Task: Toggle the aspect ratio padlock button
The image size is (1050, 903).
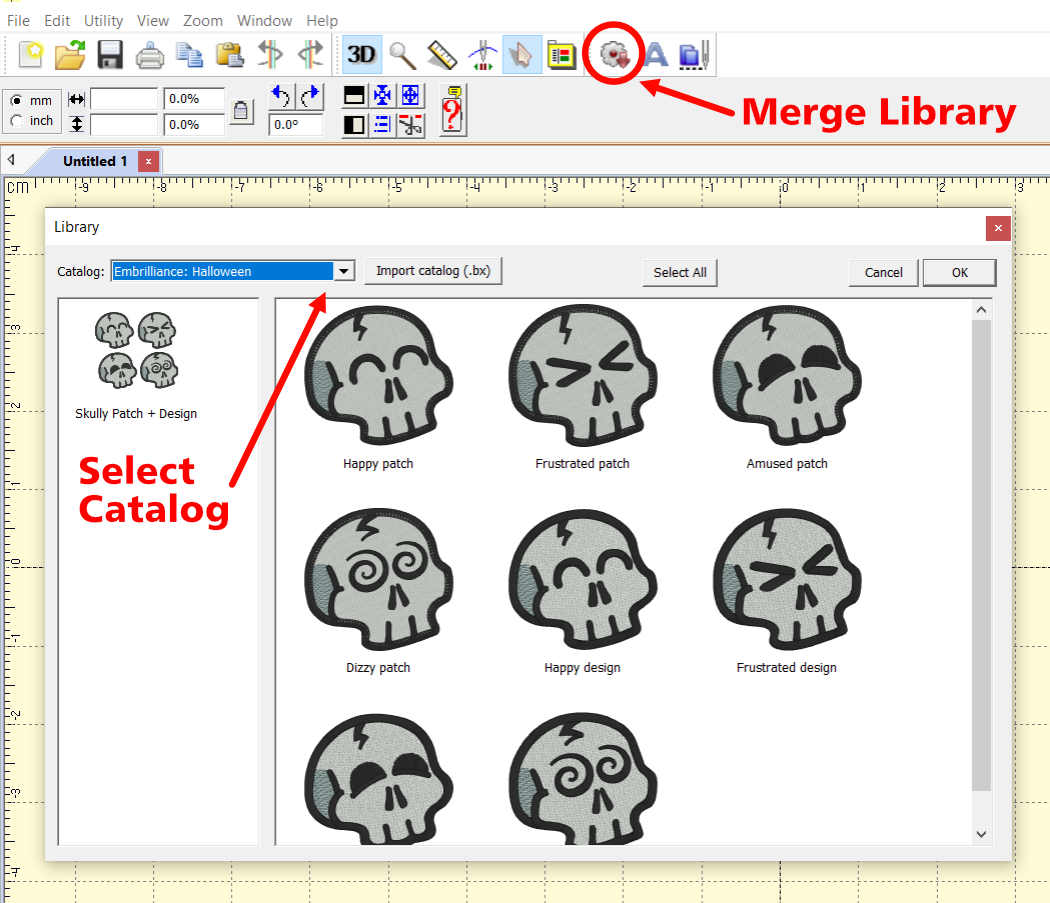Action: coord(241,111)
